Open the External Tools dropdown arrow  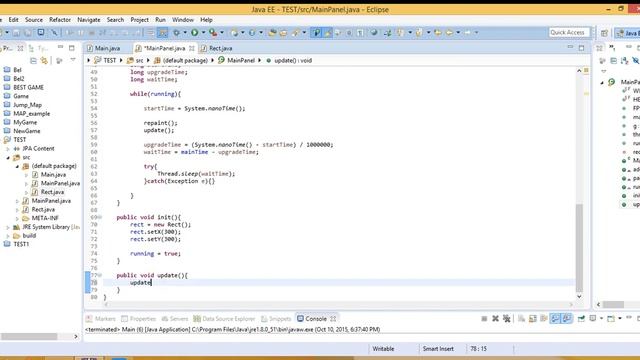[x=222, y=32]
